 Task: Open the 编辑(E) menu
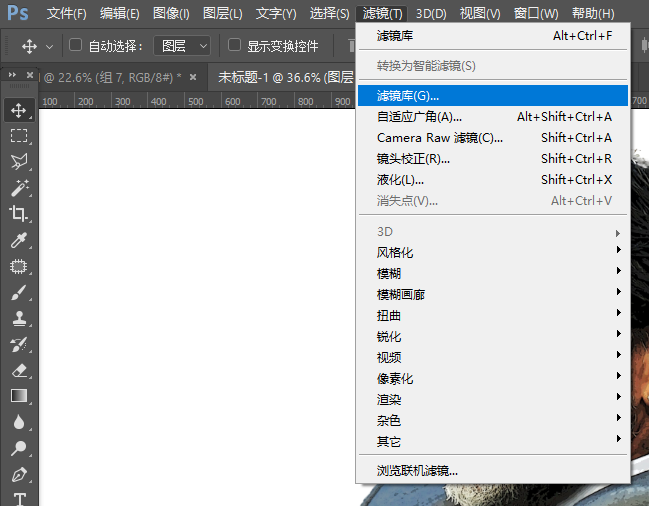point(119,14)
